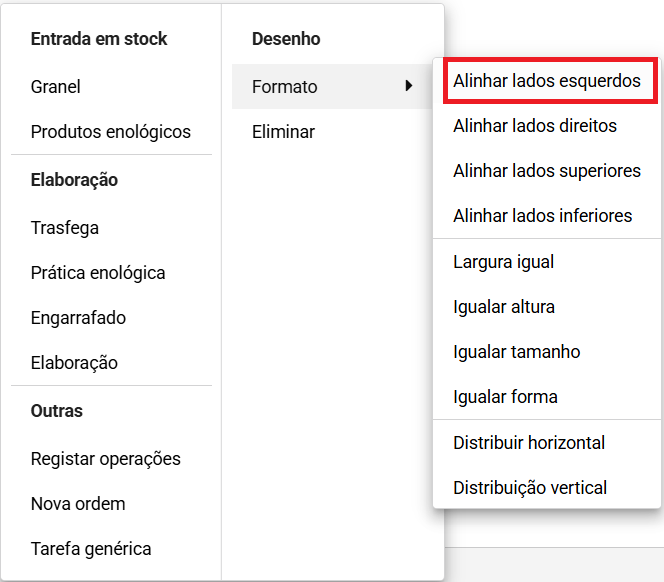Choose Alinhar lados superiores option
The height and width of the screenshot is (582, 664).
click(547, 171)
